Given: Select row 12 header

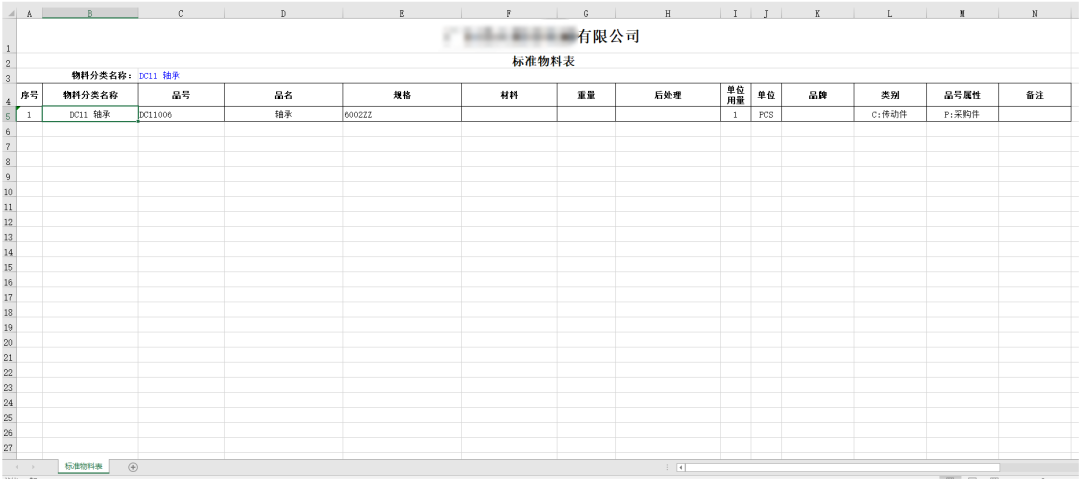Looking at the screenshot, I should [8, 222].
